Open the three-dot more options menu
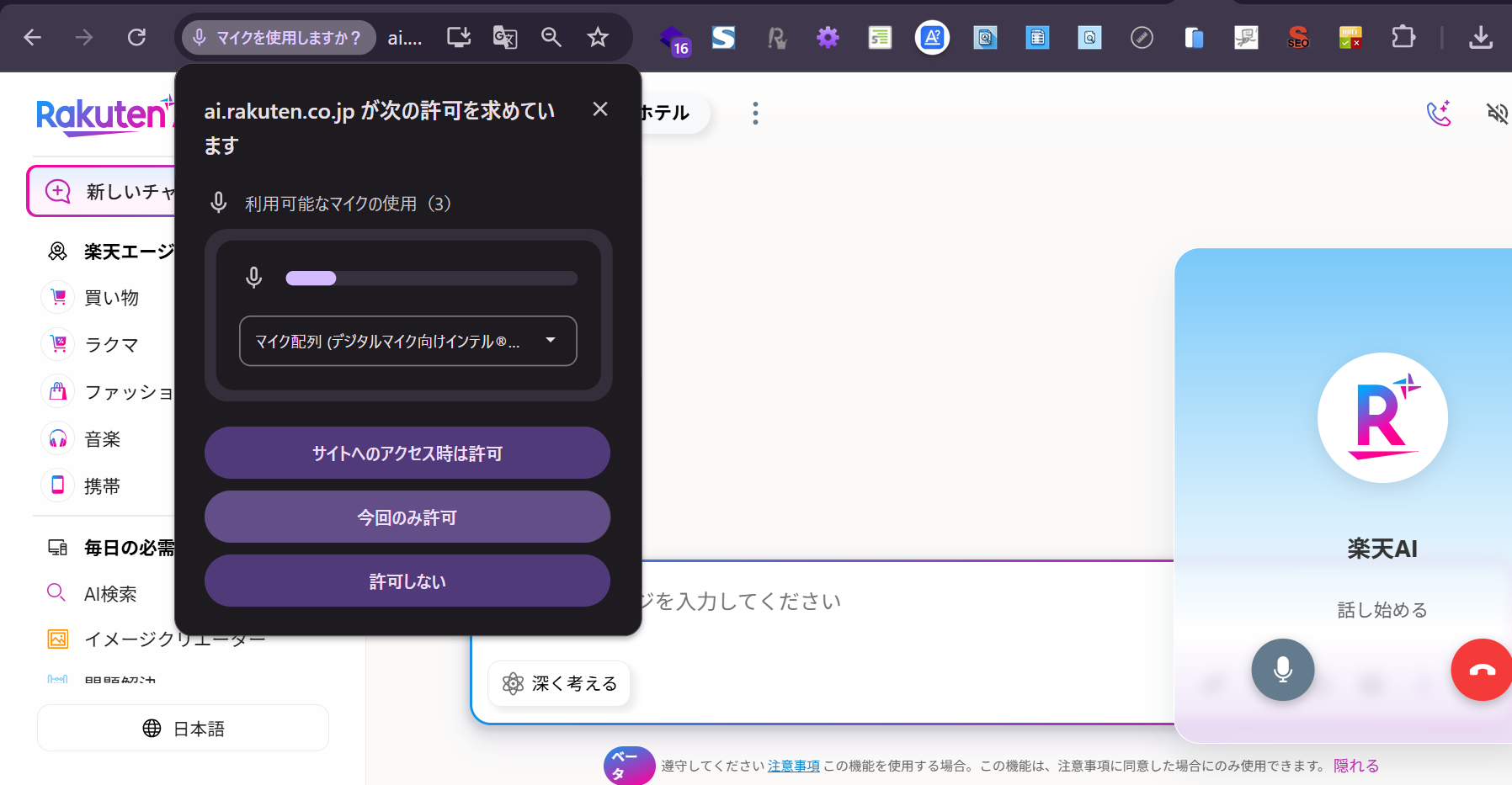Image resolution: width=1512 pixels, height=785 pixels. click(755, 114)
